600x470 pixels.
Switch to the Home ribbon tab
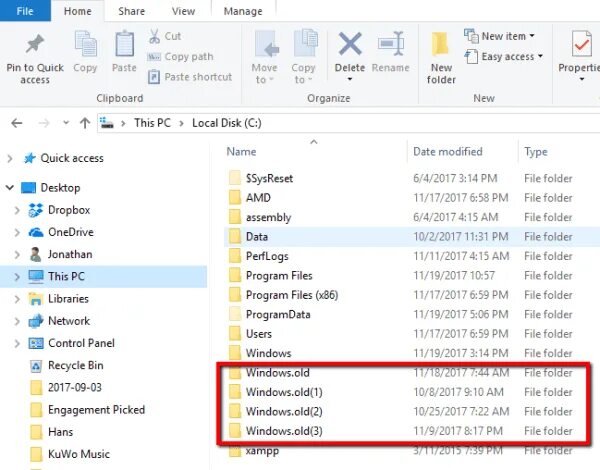point(78,11)
